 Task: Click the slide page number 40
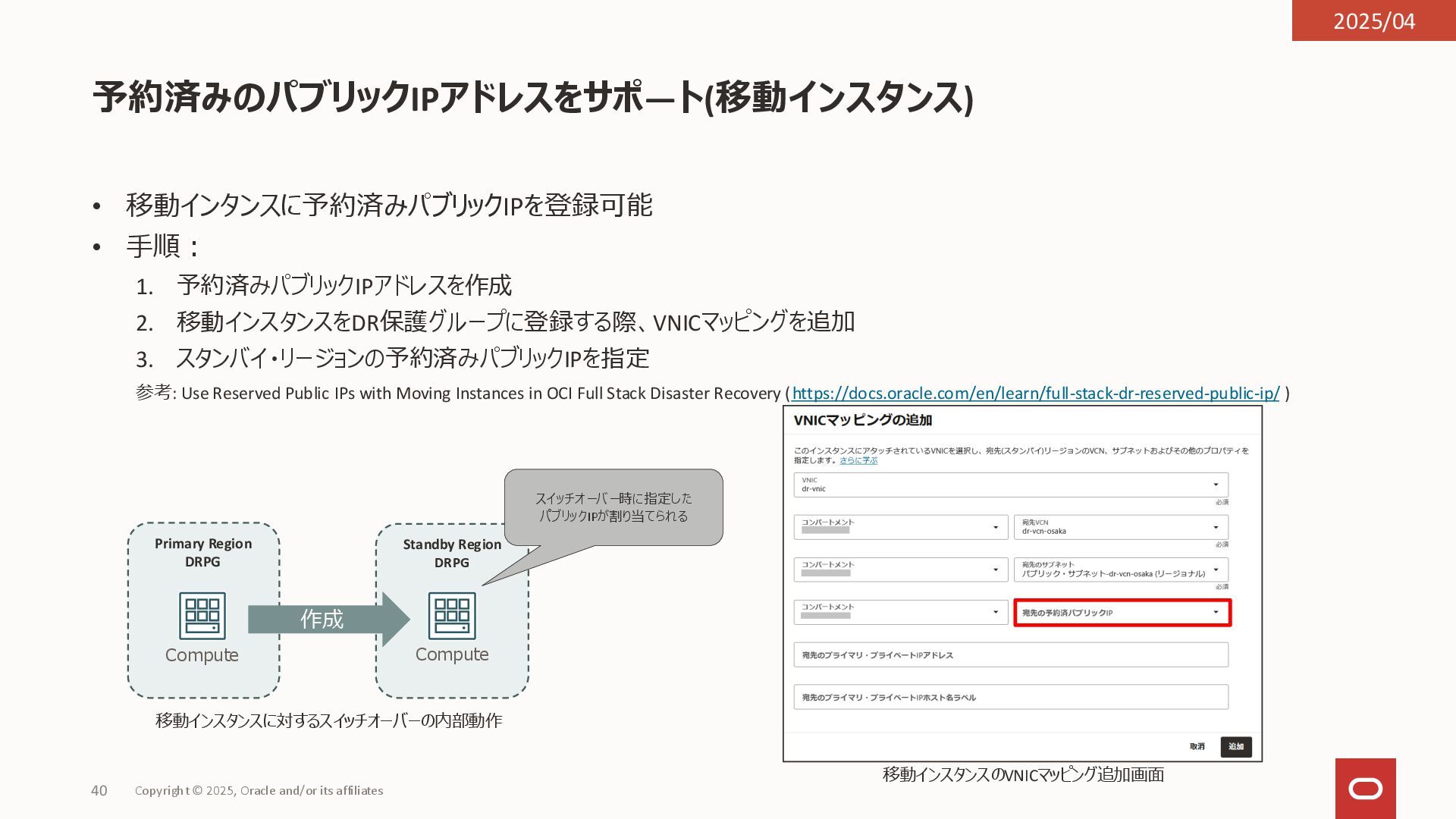pos(99,790)
